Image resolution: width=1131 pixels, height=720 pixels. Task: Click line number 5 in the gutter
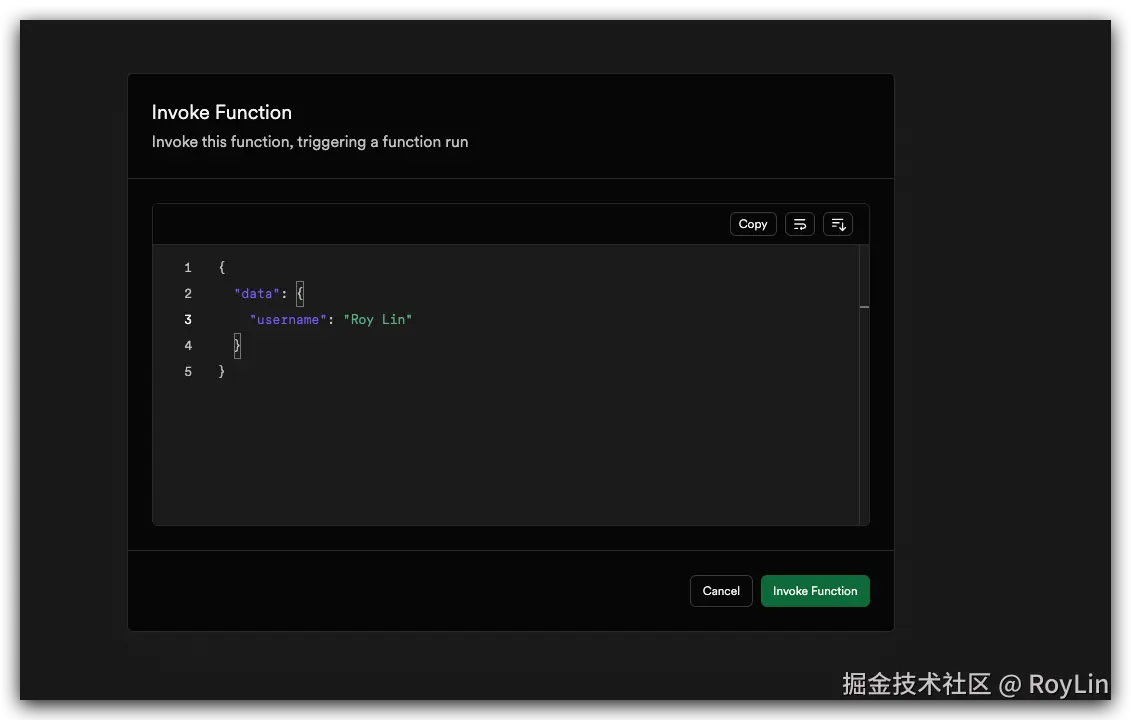tap(188, 372)
